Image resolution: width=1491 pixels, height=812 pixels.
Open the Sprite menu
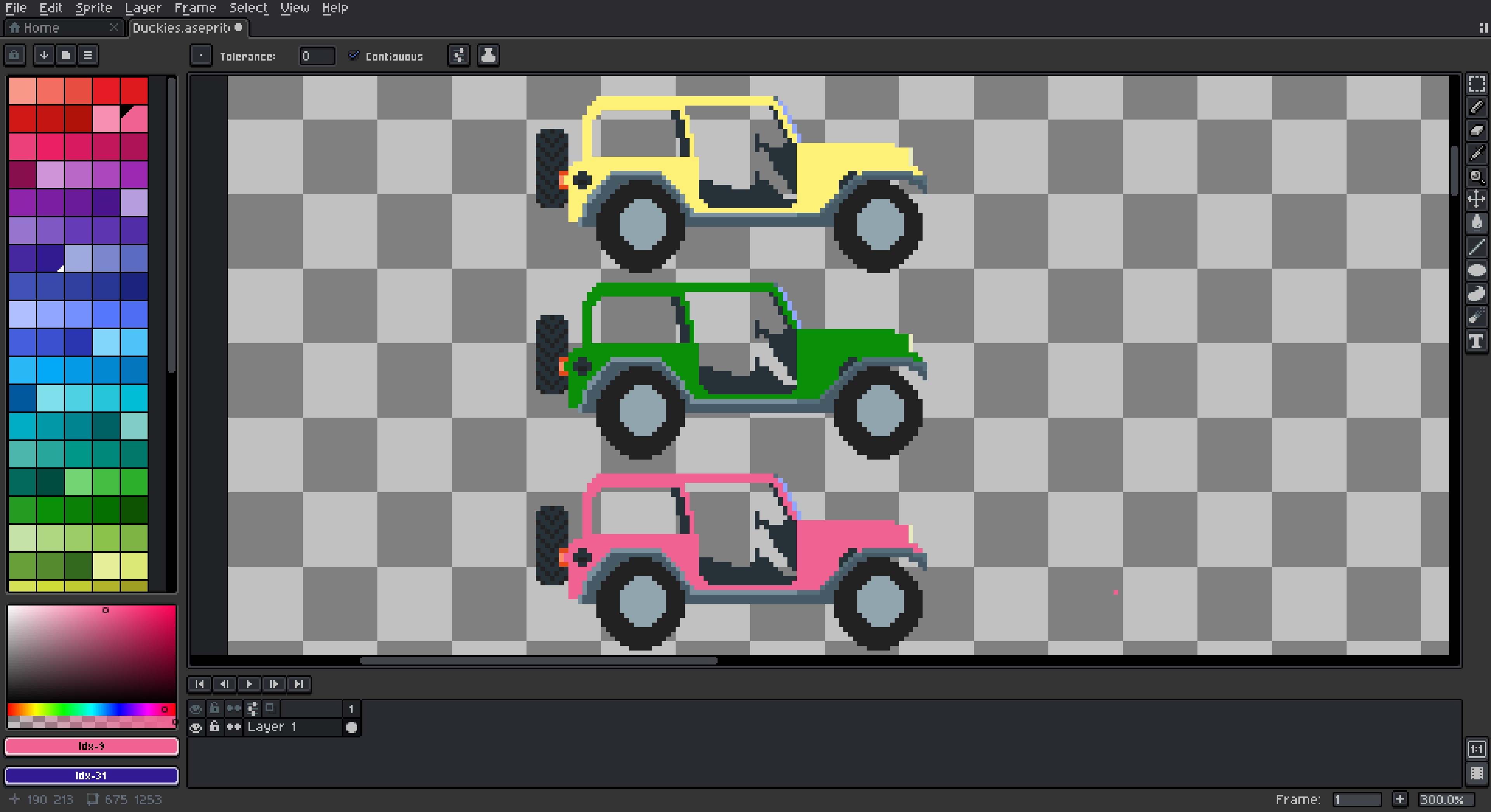pos(93,8)
